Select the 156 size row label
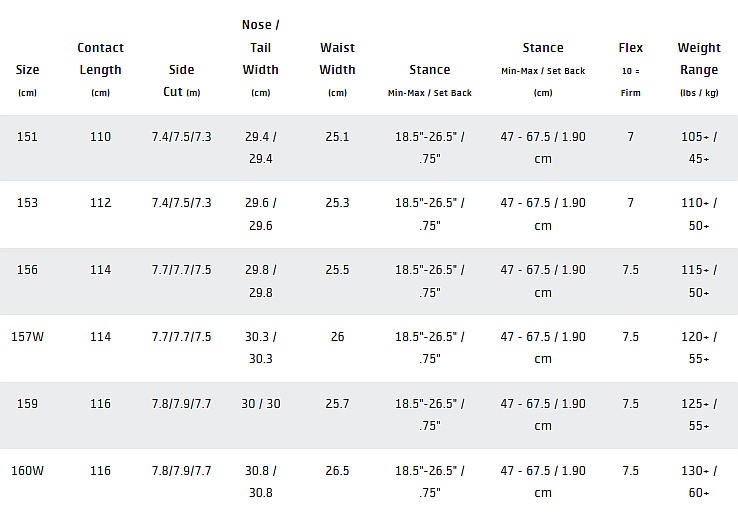738x520 pixels. pos(27,270)
